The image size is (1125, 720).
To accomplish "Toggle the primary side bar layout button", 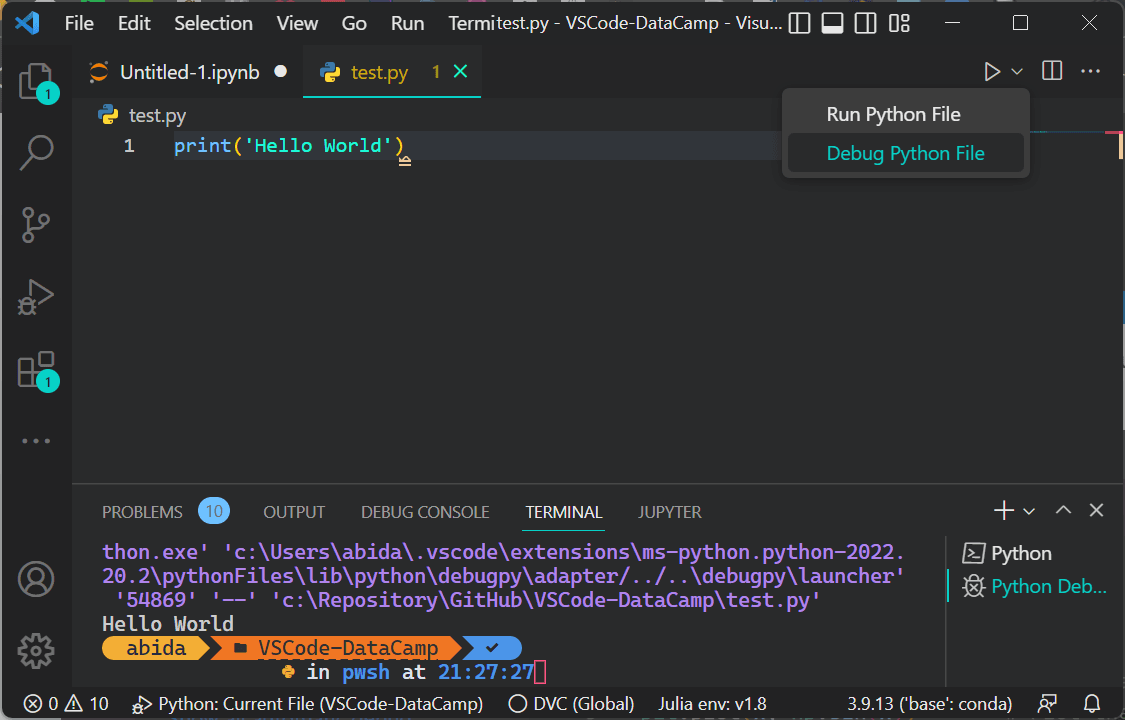I will click(799, 23).
